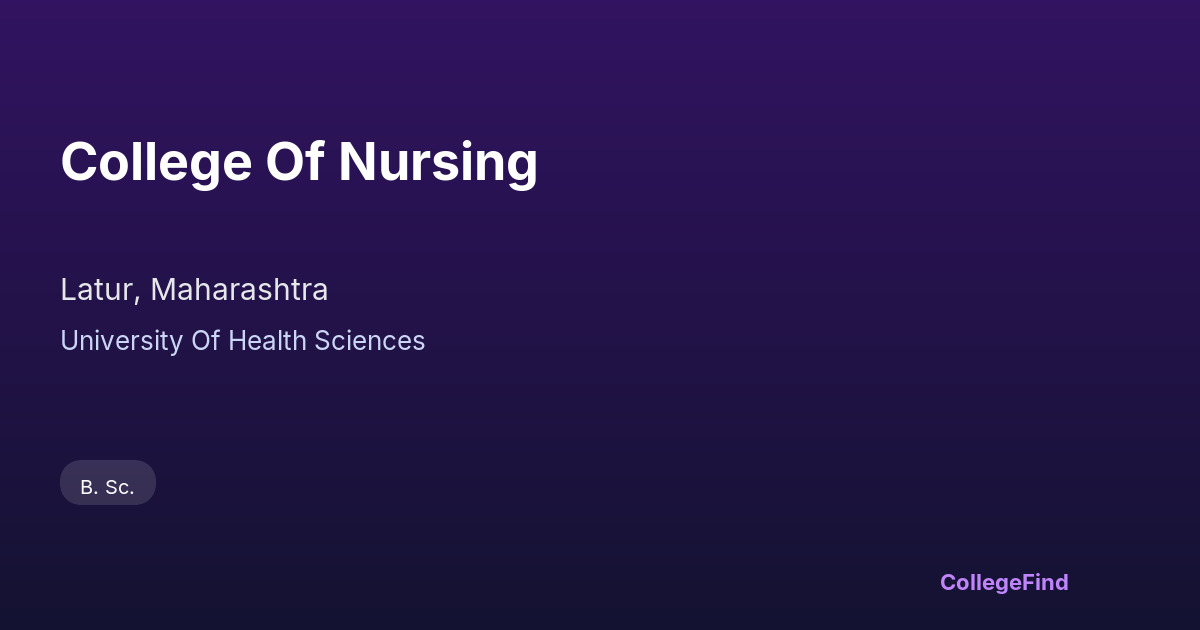The height and width of the screenshot is (630, 1200).
Task: Click the word University in the subtitle
Action: click(x=108, y=341)
